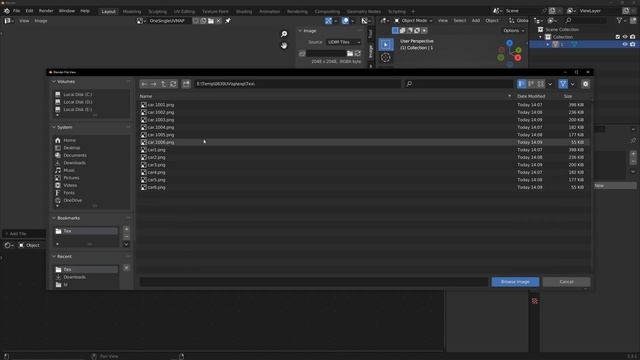The width and height of the screenshot is (640, 360).
Task: Switch to the UV Editing workspace tab
Action: pos(184,11)
